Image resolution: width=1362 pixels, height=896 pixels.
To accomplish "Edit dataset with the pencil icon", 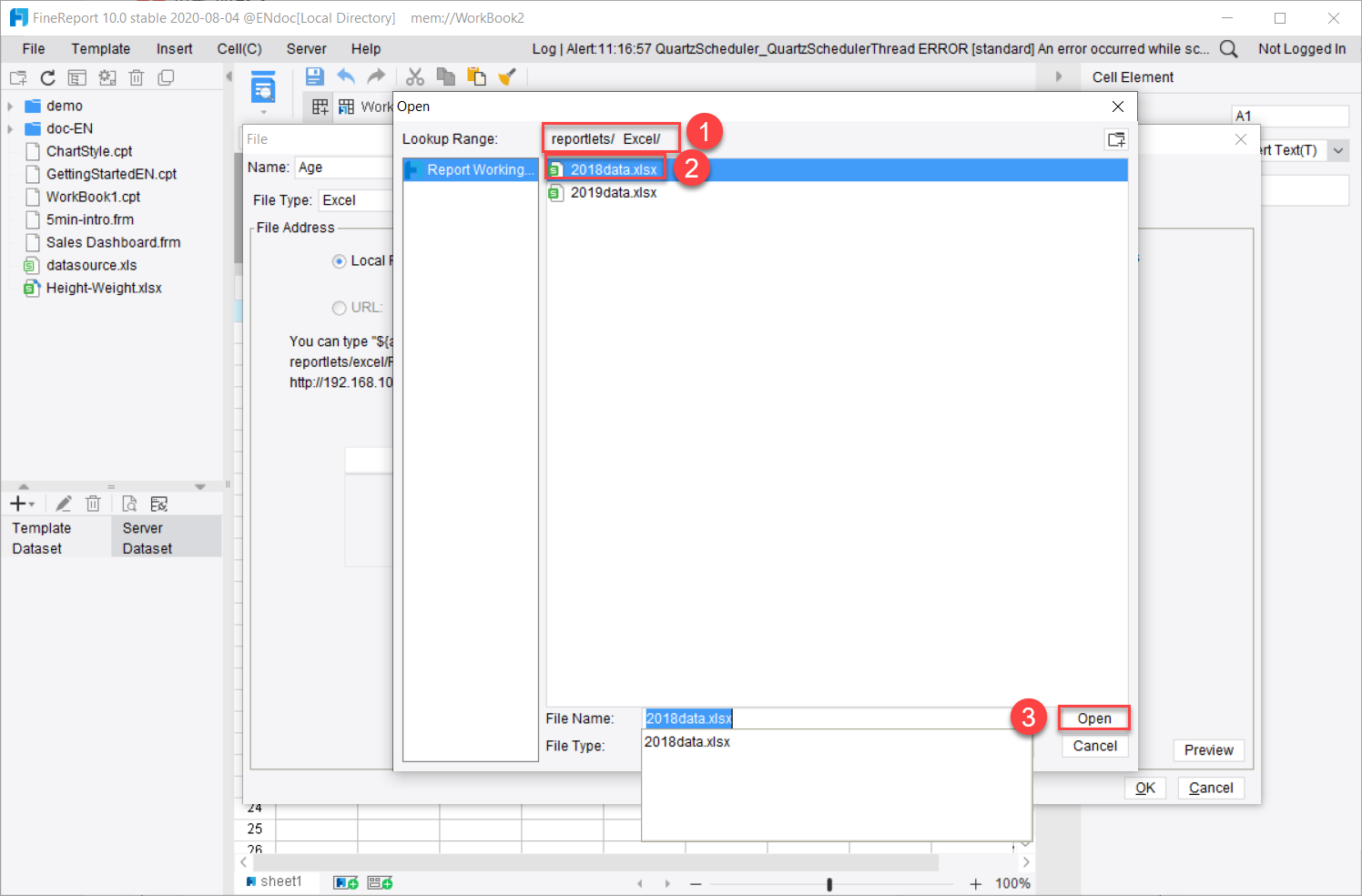I will (x=64, y=504).
